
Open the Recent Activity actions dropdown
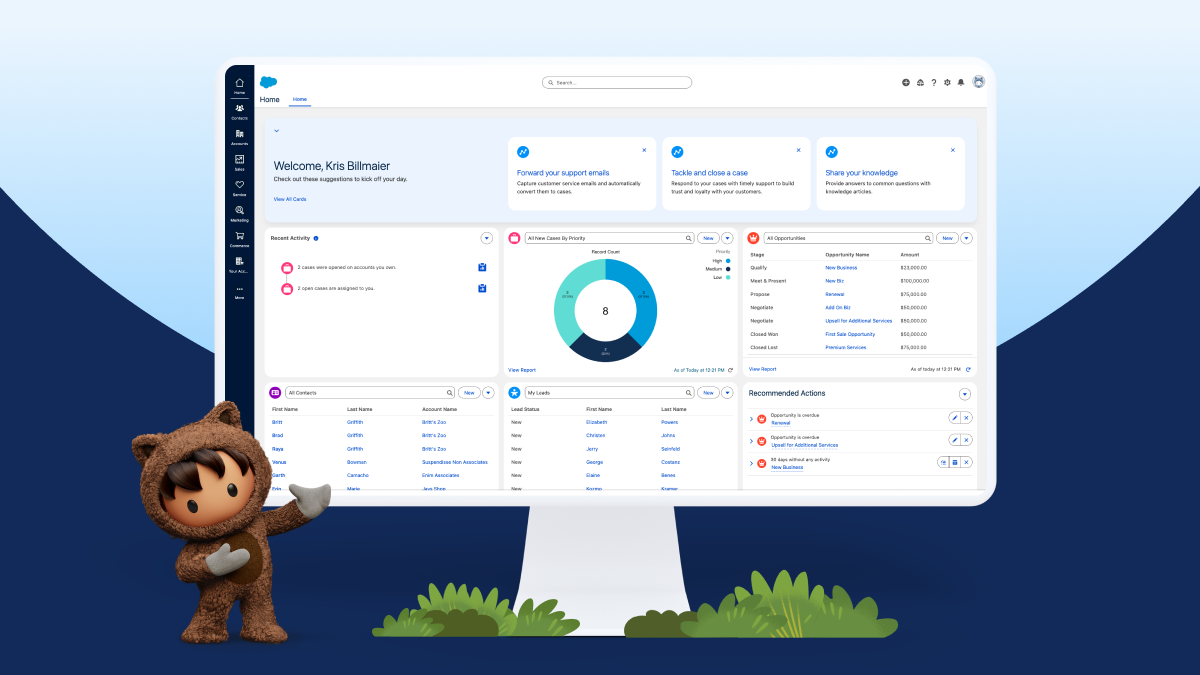click(x=487, y=238)
